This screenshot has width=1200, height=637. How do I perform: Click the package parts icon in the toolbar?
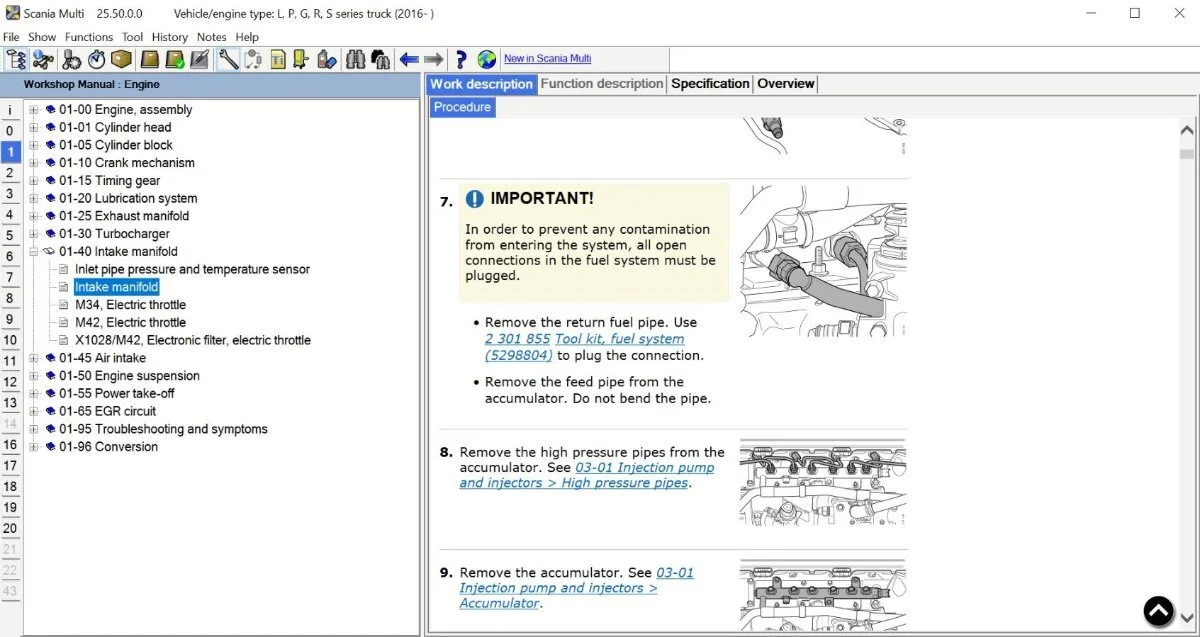(x=121, y=59)
